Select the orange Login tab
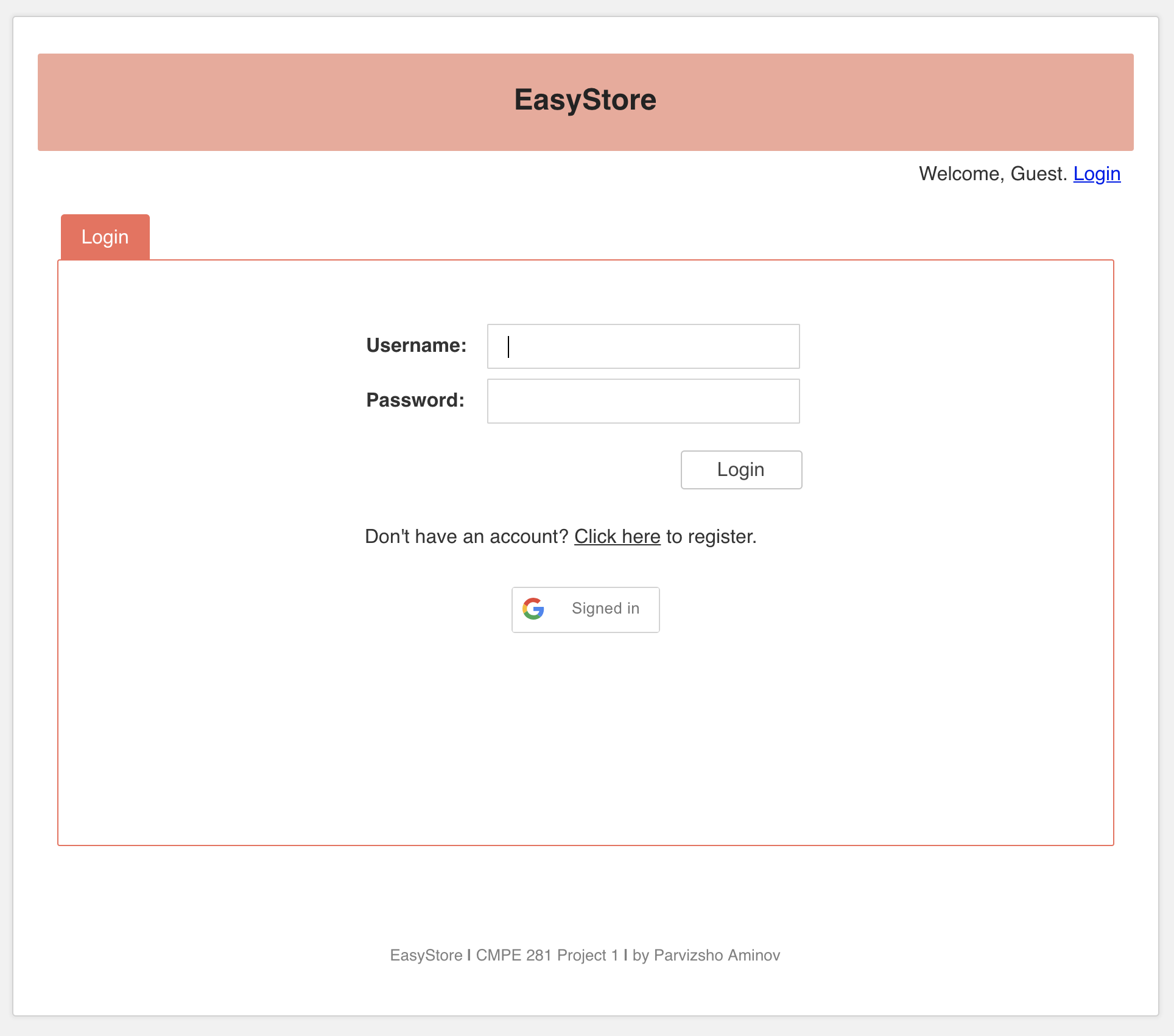The width and height of the screenshot is (1174, 1036). point(105,237)
